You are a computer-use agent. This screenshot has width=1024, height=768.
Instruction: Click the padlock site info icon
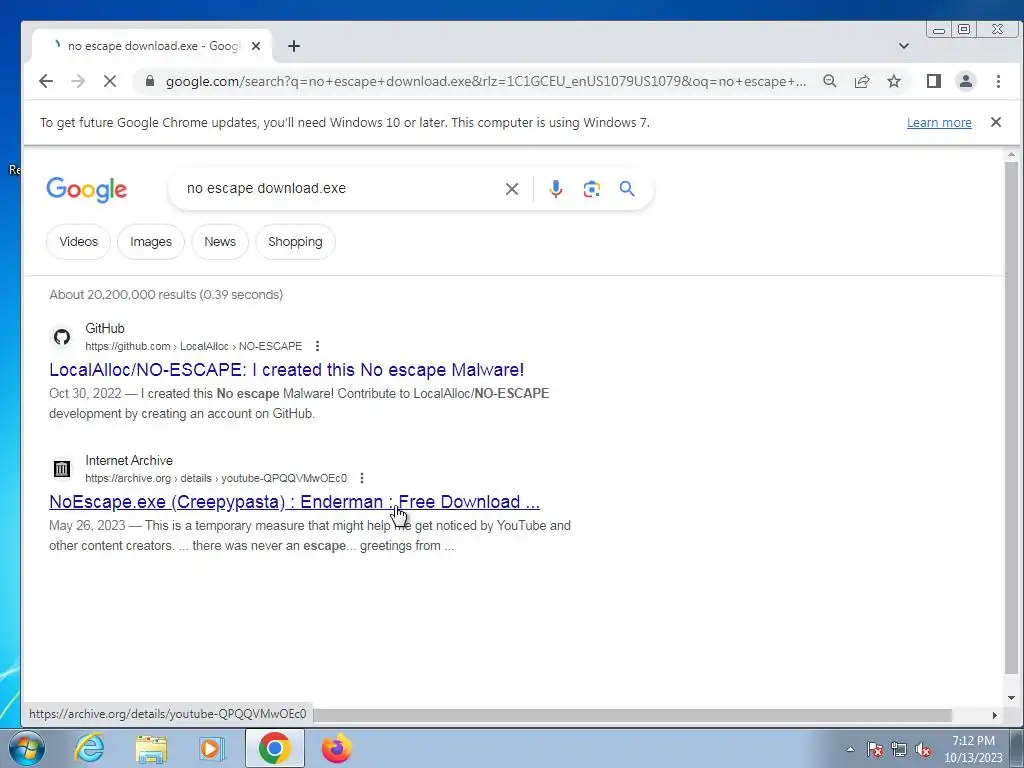coord(150,81)
